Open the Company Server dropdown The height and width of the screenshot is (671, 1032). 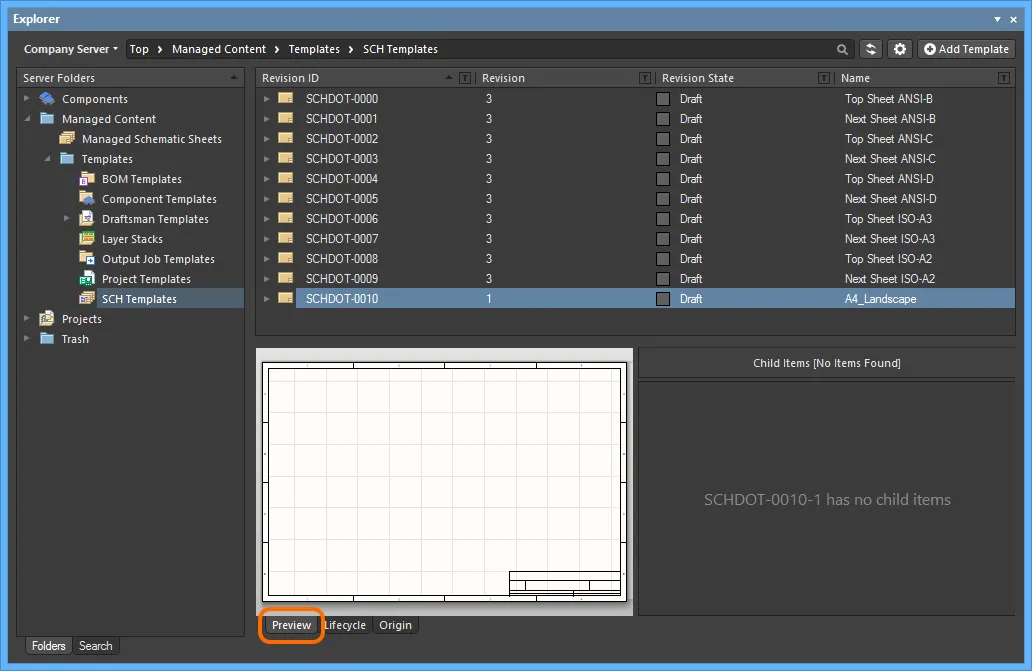(70, 49)
